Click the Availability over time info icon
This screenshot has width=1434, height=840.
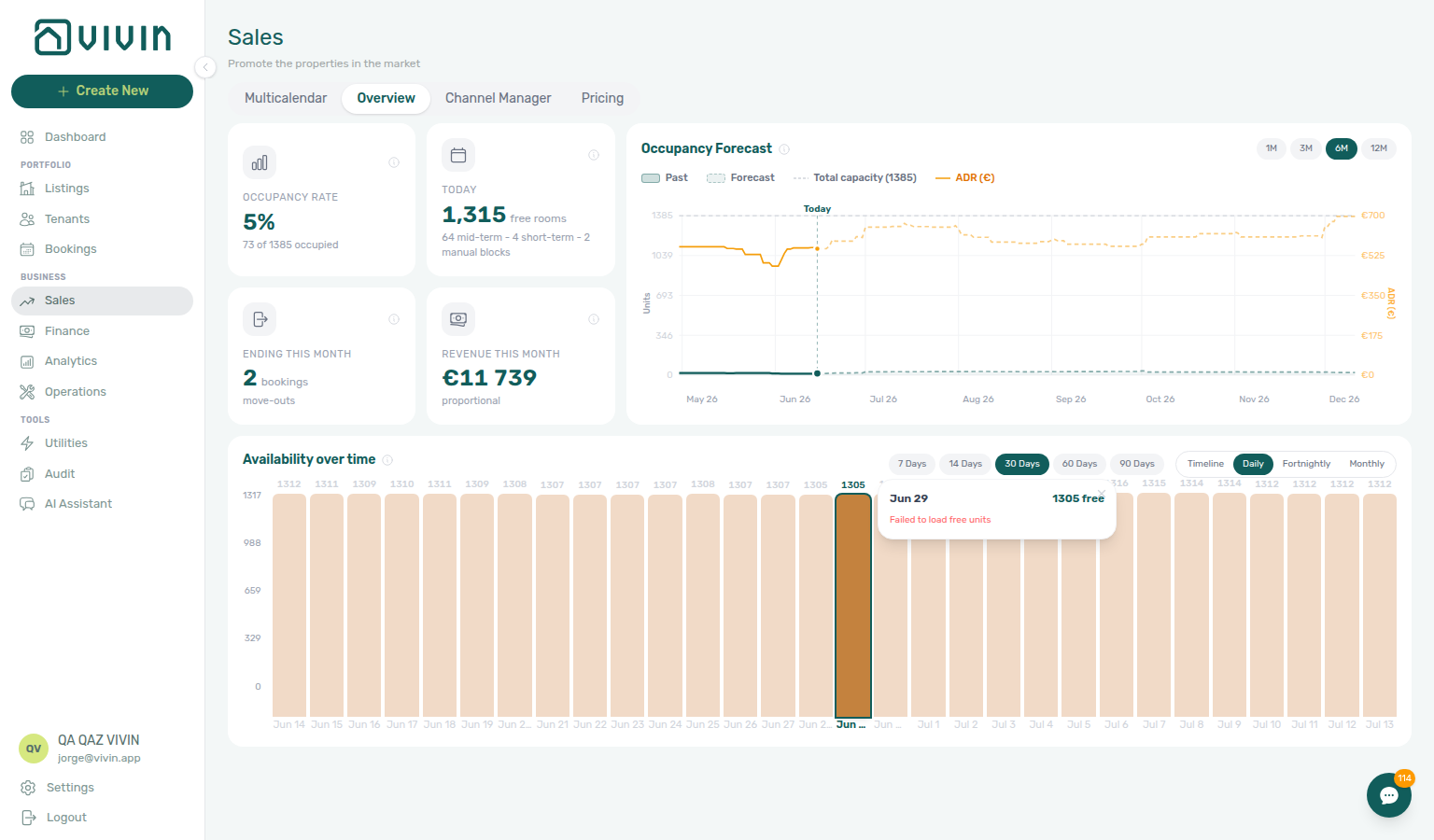point(387,460)
